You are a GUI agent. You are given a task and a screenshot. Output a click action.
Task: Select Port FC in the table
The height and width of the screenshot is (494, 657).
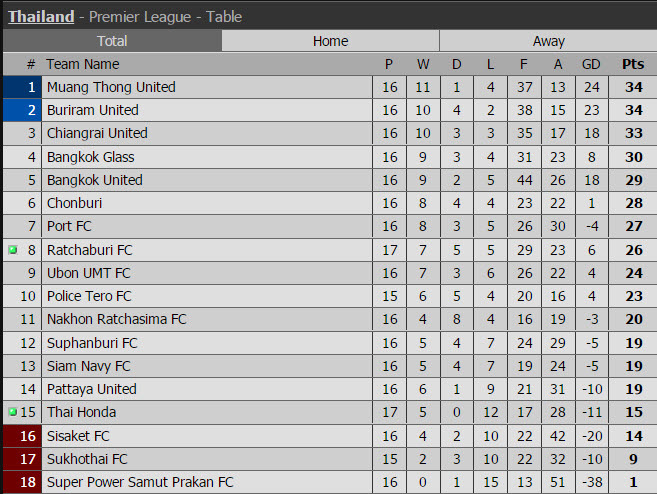(x=69, y=226)
